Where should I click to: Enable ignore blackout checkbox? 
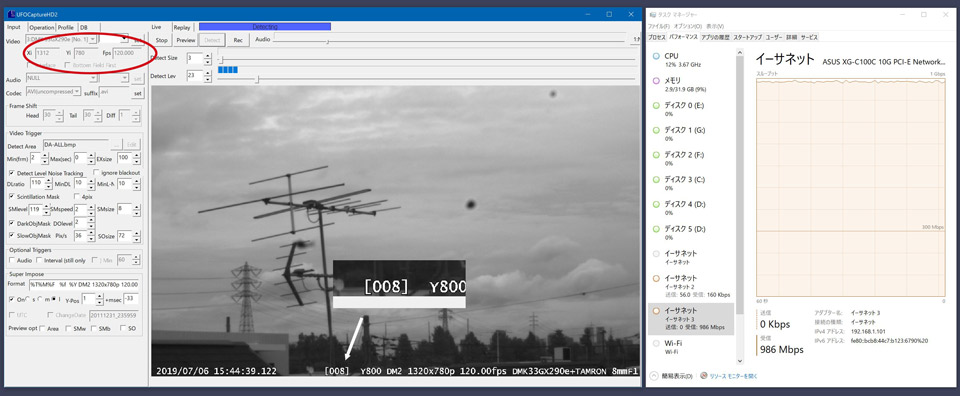coord(96,173)
